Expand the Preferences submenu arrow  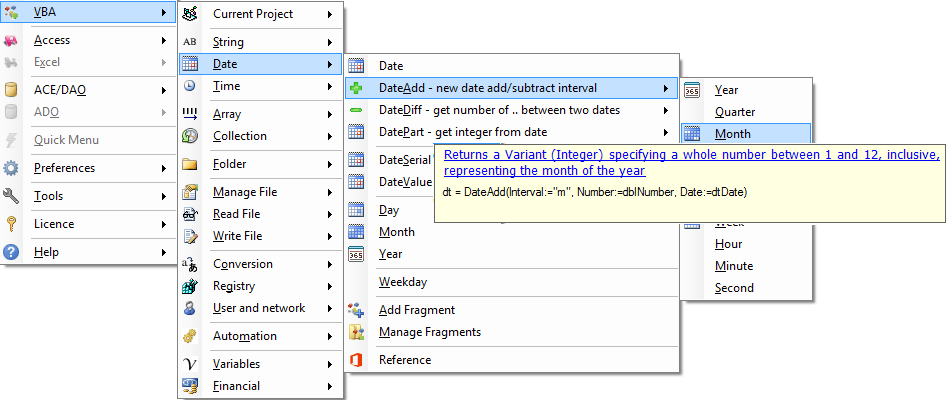click(164, 168)
